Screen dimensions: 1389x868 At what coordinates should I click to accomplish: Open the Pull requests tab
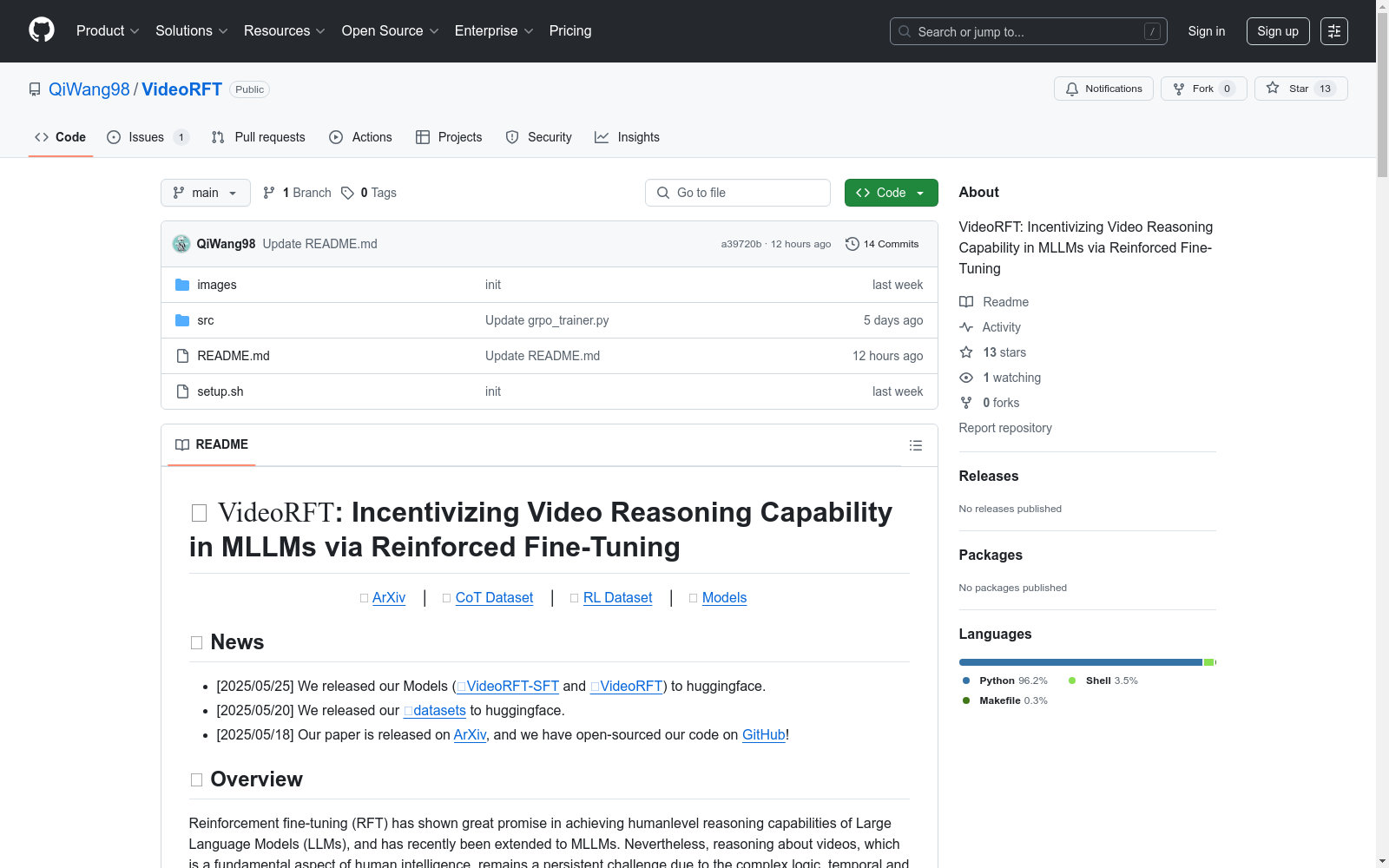coord(259,137)
